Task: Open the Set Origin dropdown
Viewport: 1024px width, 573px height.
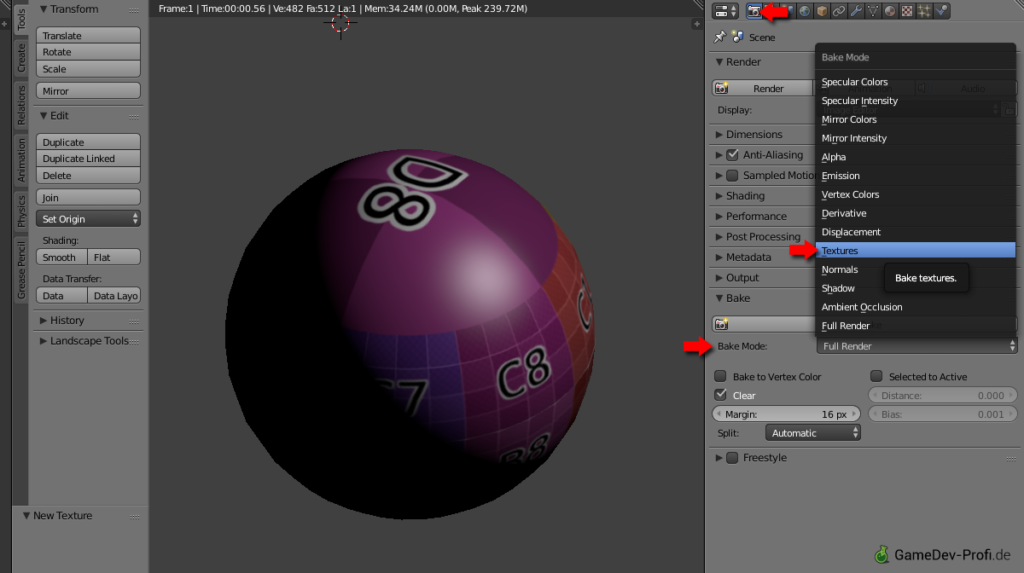Action: pyautogui.click(x=88, y=219)
